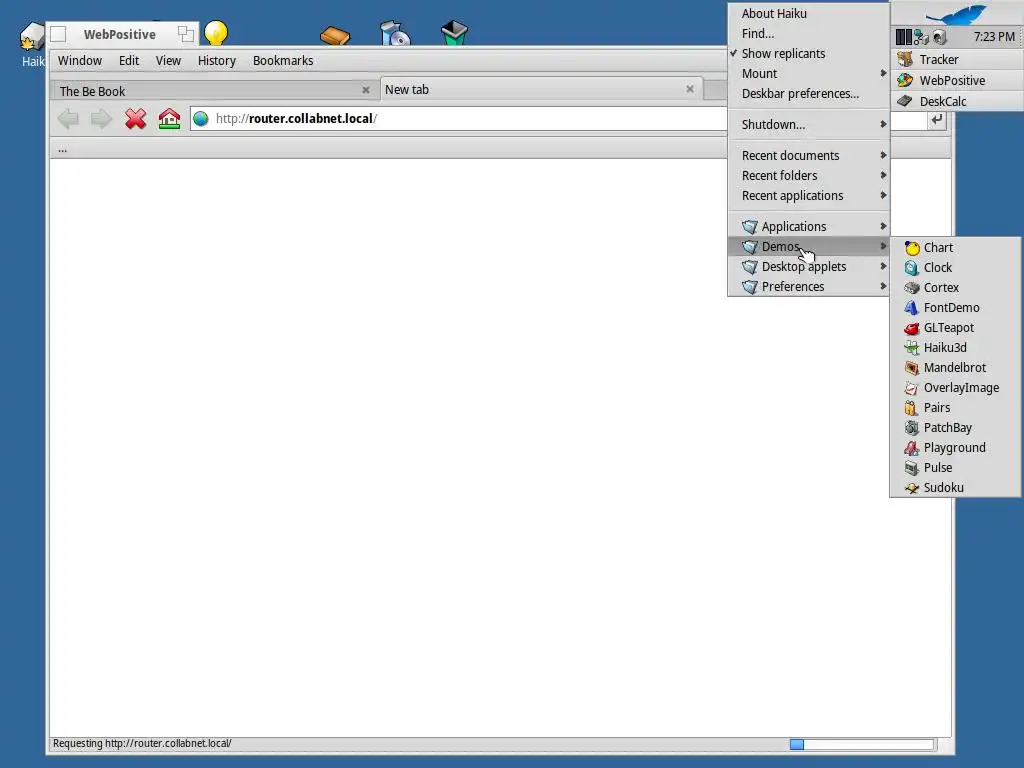Viewport: 1024px width, 768px height.
Task: Close The Be Book tab
Action: pos(366,90)
